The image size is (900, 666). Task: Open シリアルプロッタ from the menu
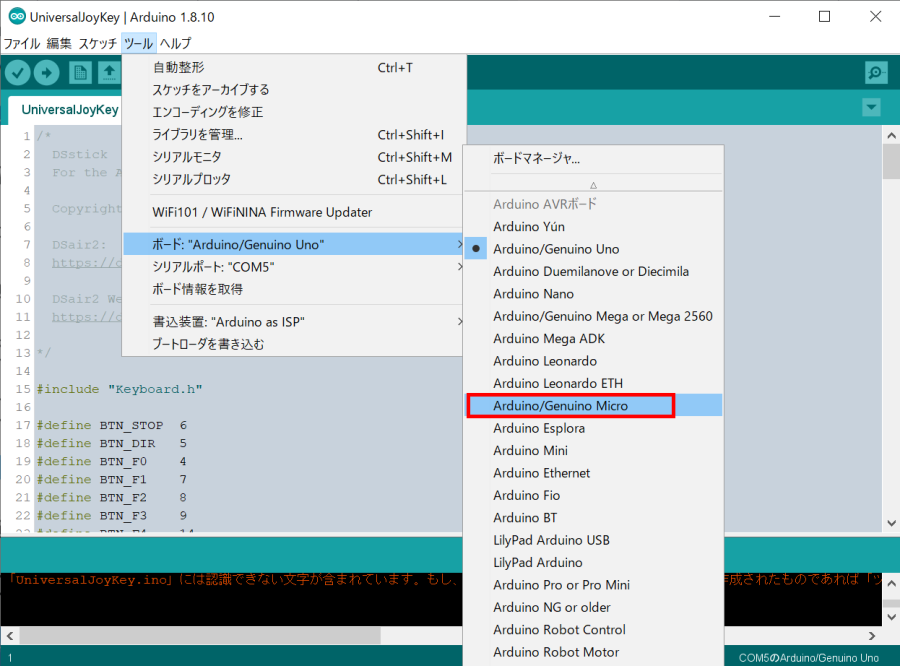pos(292,179)
